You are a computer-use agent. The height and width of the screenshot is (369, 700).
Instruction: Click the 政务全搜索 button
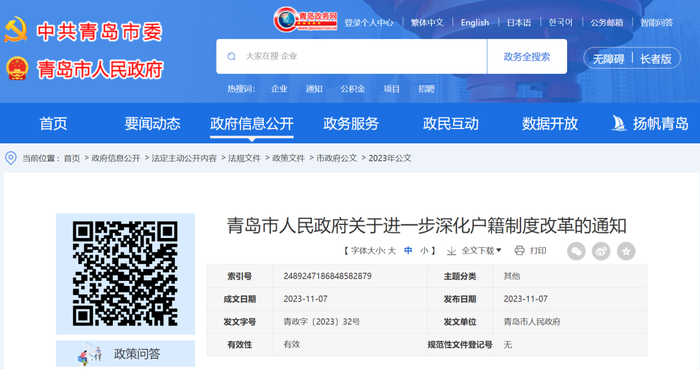coord(527,57)
